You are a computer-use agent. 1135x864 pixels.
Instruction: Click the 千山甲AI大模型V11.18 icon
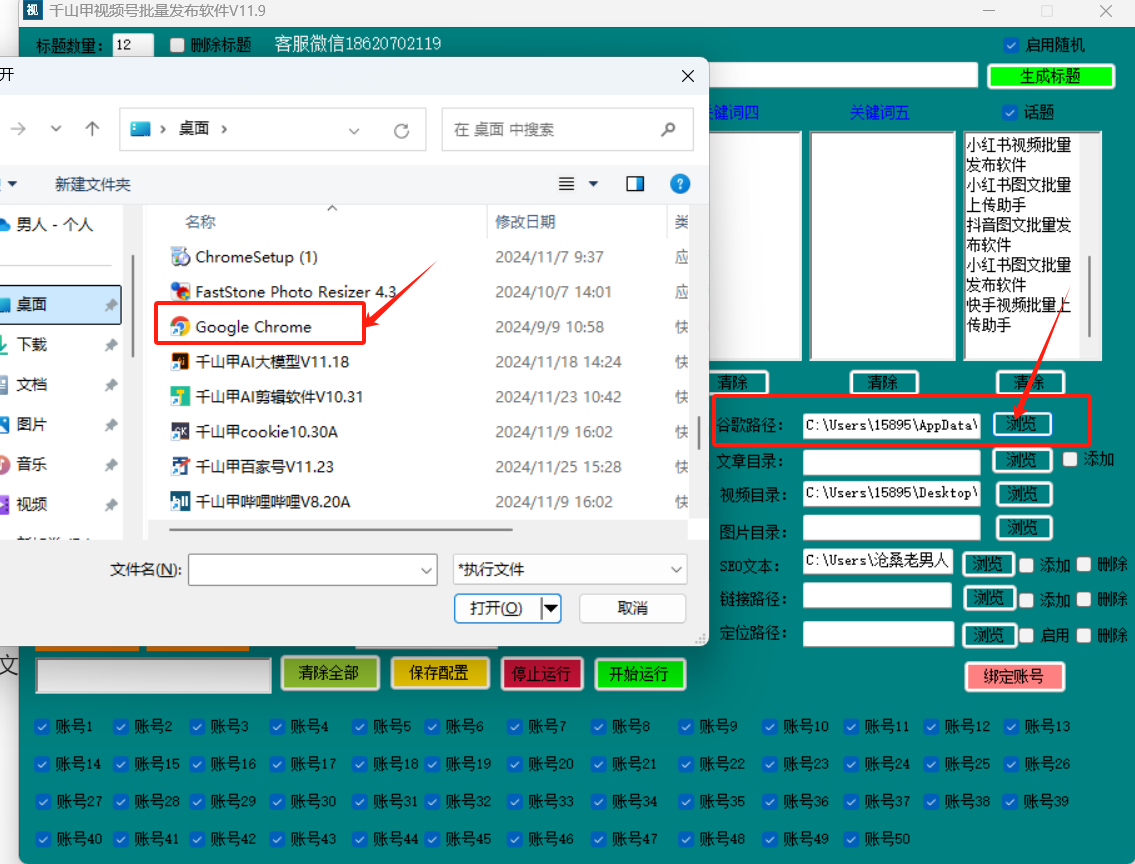tap(180, 361)
